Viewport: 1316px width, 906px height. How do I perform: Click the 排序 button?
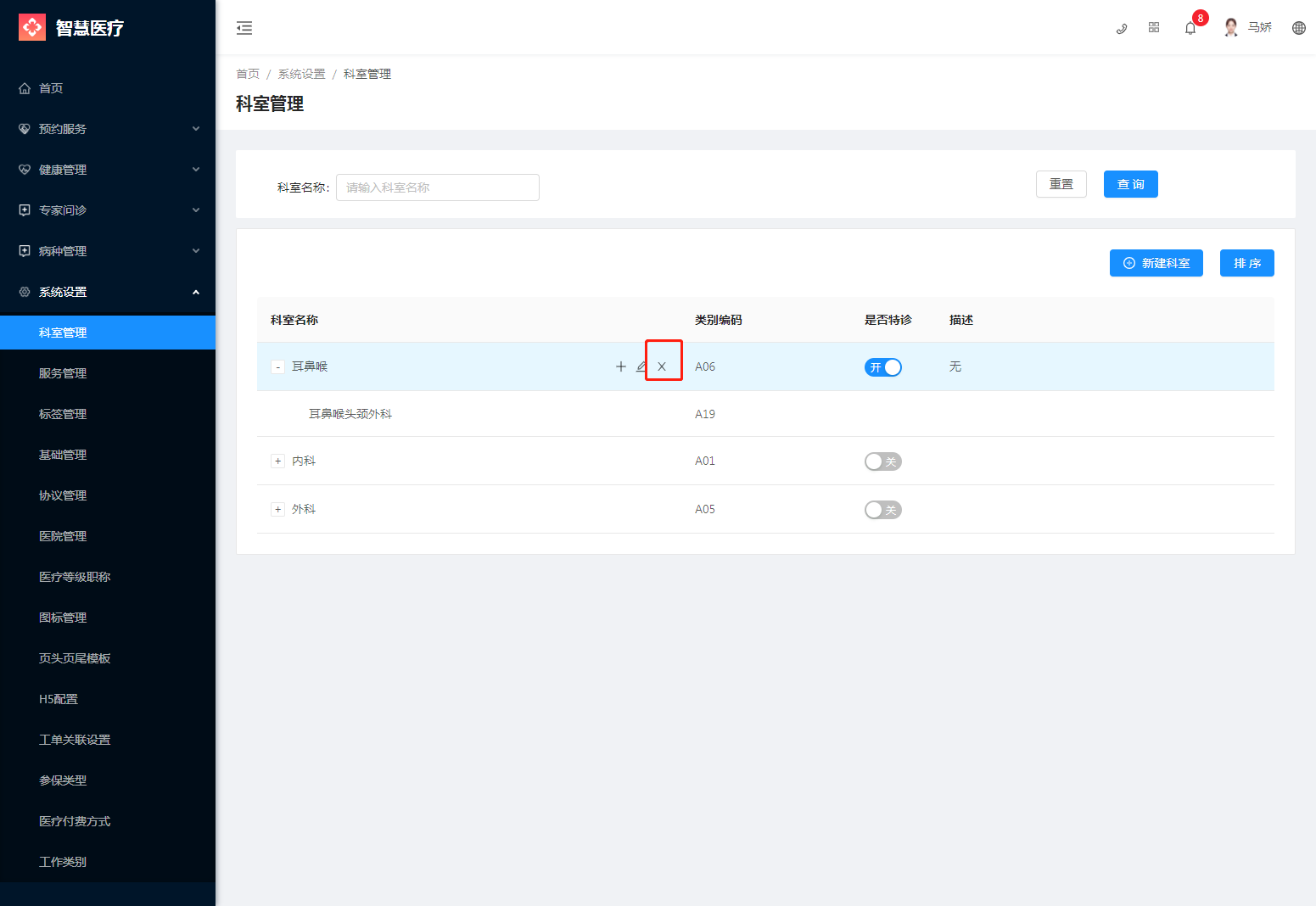tap(1247, 263)
